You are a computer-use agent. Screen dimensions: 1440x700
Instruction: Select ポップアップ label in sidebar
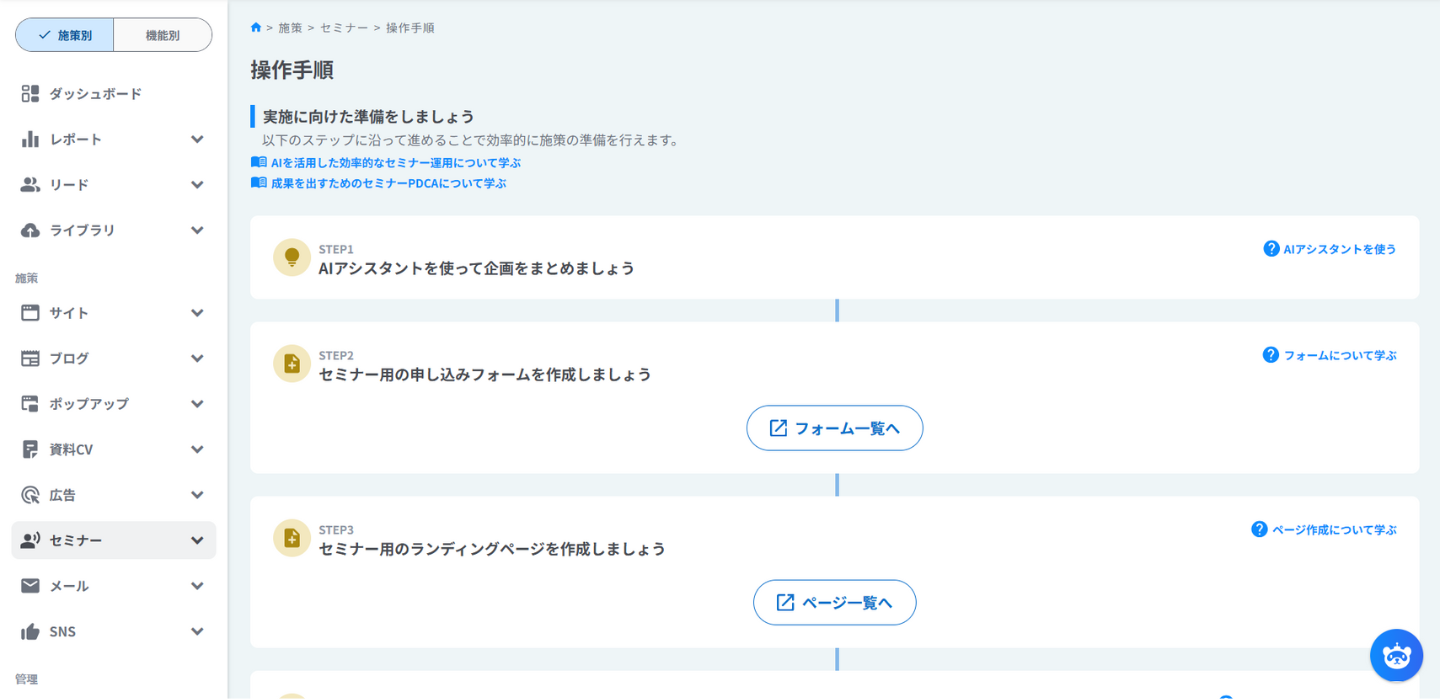(89, 404)
